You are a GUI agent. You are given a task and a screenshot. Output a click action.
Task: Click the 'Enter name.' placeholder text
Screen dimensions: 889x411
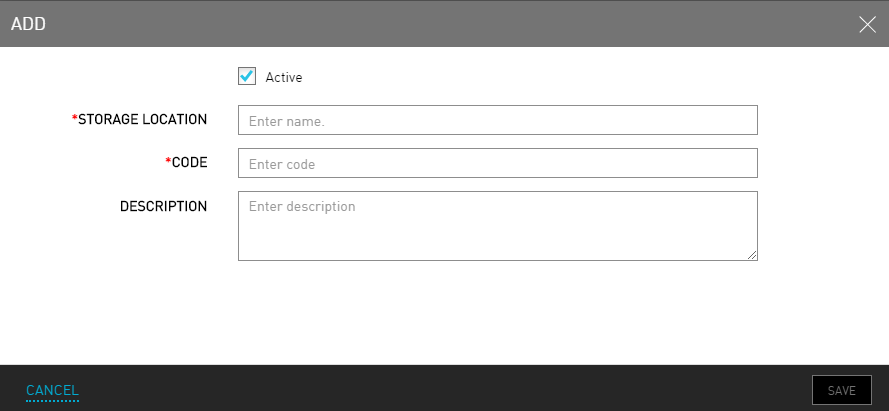click(x=287, y=121)
